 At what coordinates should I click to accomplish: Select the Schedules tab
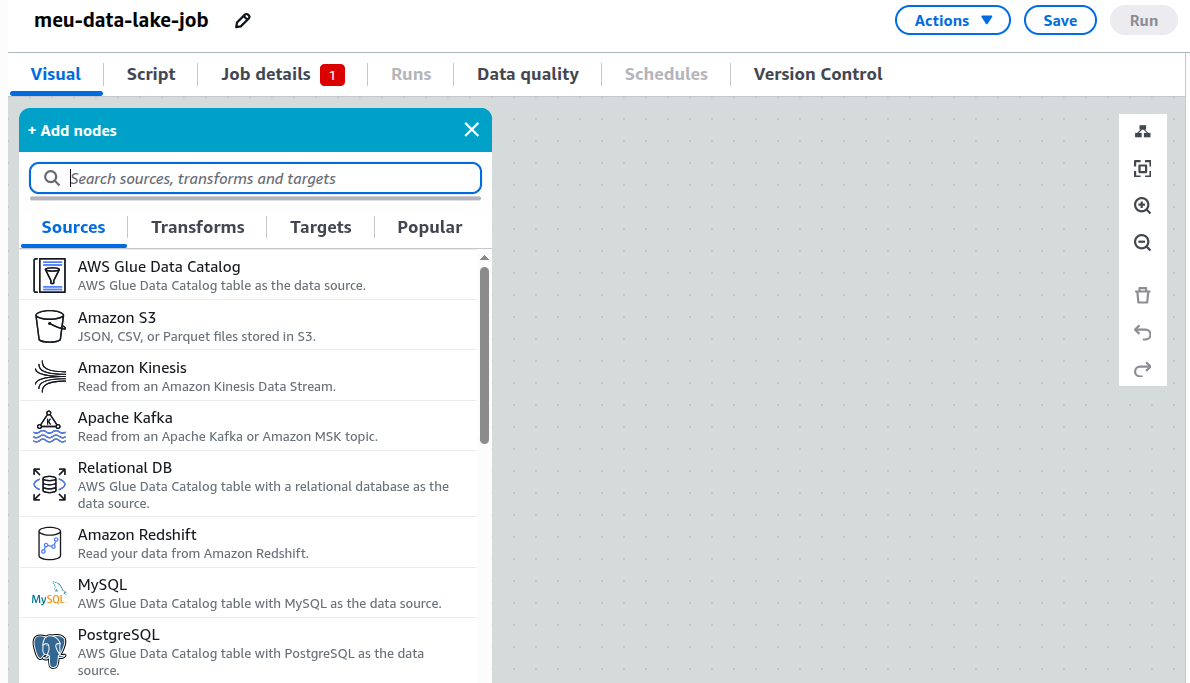[666, 74]
